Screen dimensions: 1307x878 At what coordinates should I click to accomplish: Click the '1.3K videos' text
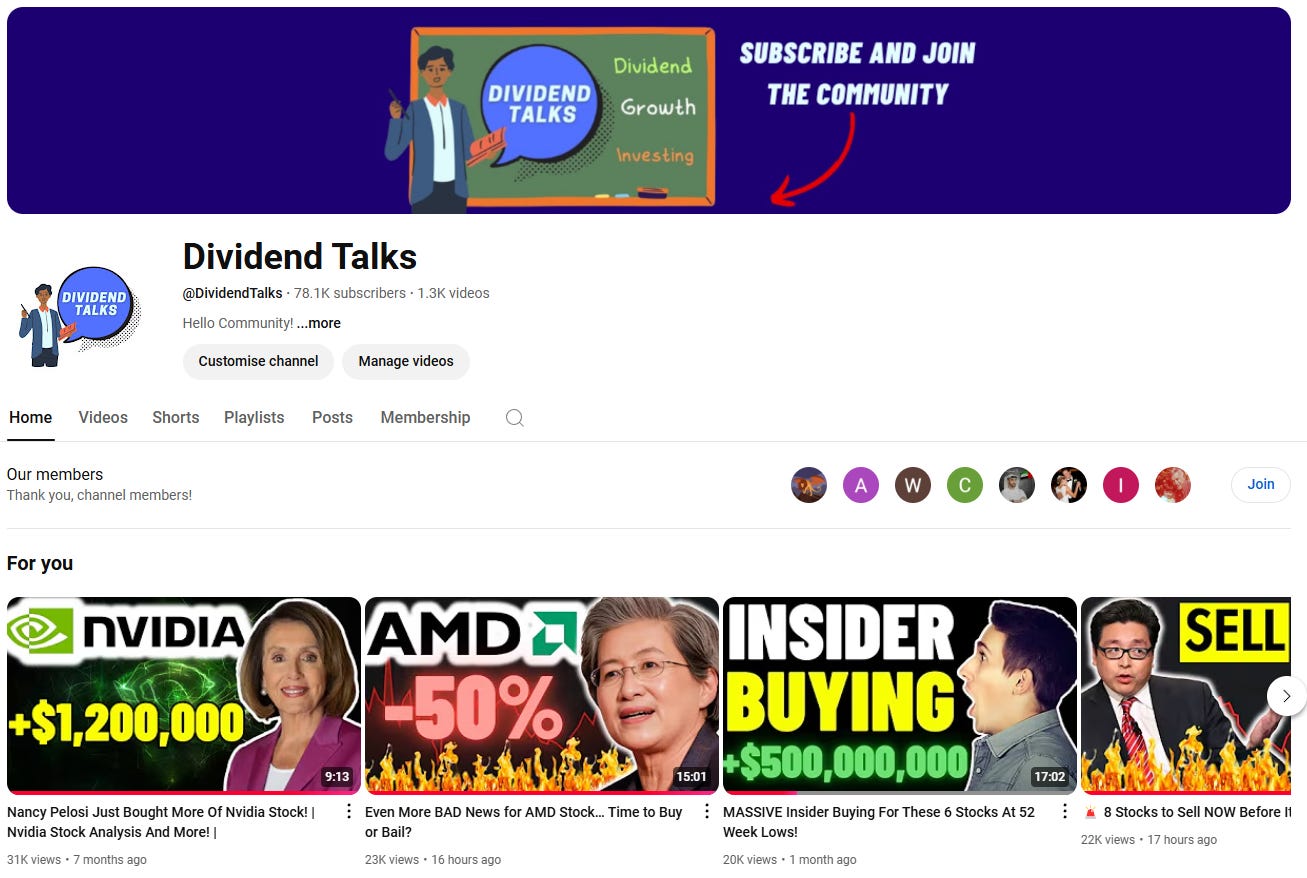[x=453, y=293]
